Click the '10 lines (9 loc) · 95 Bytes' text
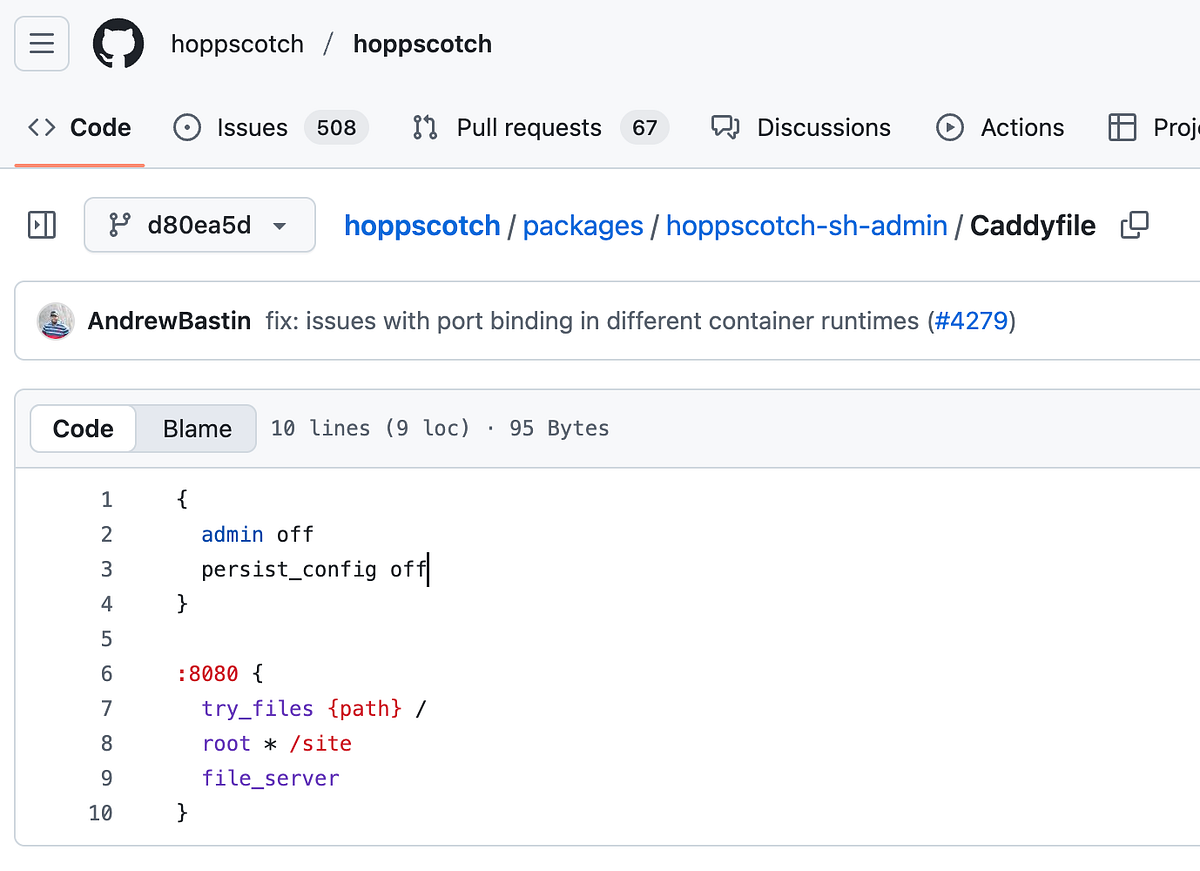1200x871 pixels. tap(440, 428)
